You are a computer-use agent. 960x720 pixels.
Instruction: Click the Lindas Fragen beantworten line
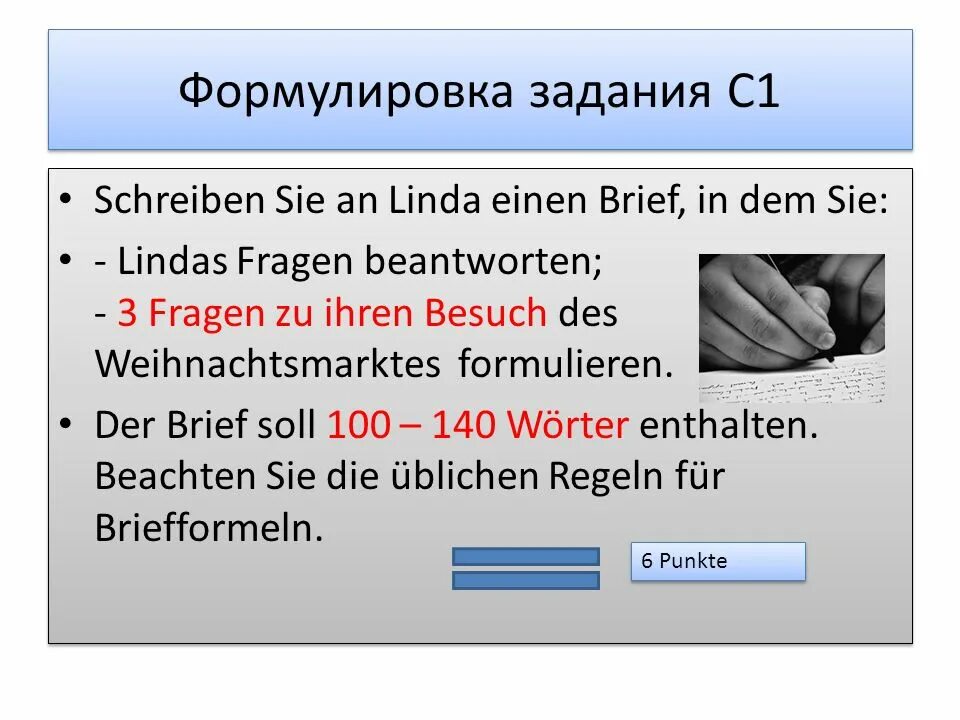pos(348,261)
